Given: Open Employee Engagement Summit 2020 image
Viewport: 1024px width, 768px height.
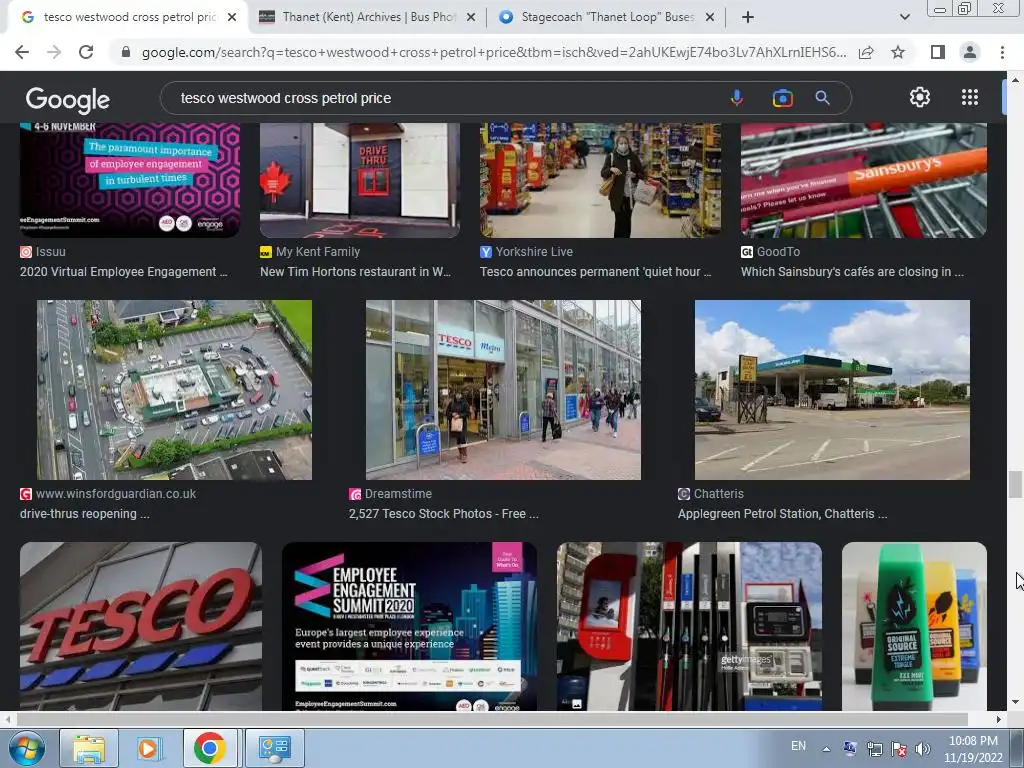Looking at the screenshot, I should 409,626.
